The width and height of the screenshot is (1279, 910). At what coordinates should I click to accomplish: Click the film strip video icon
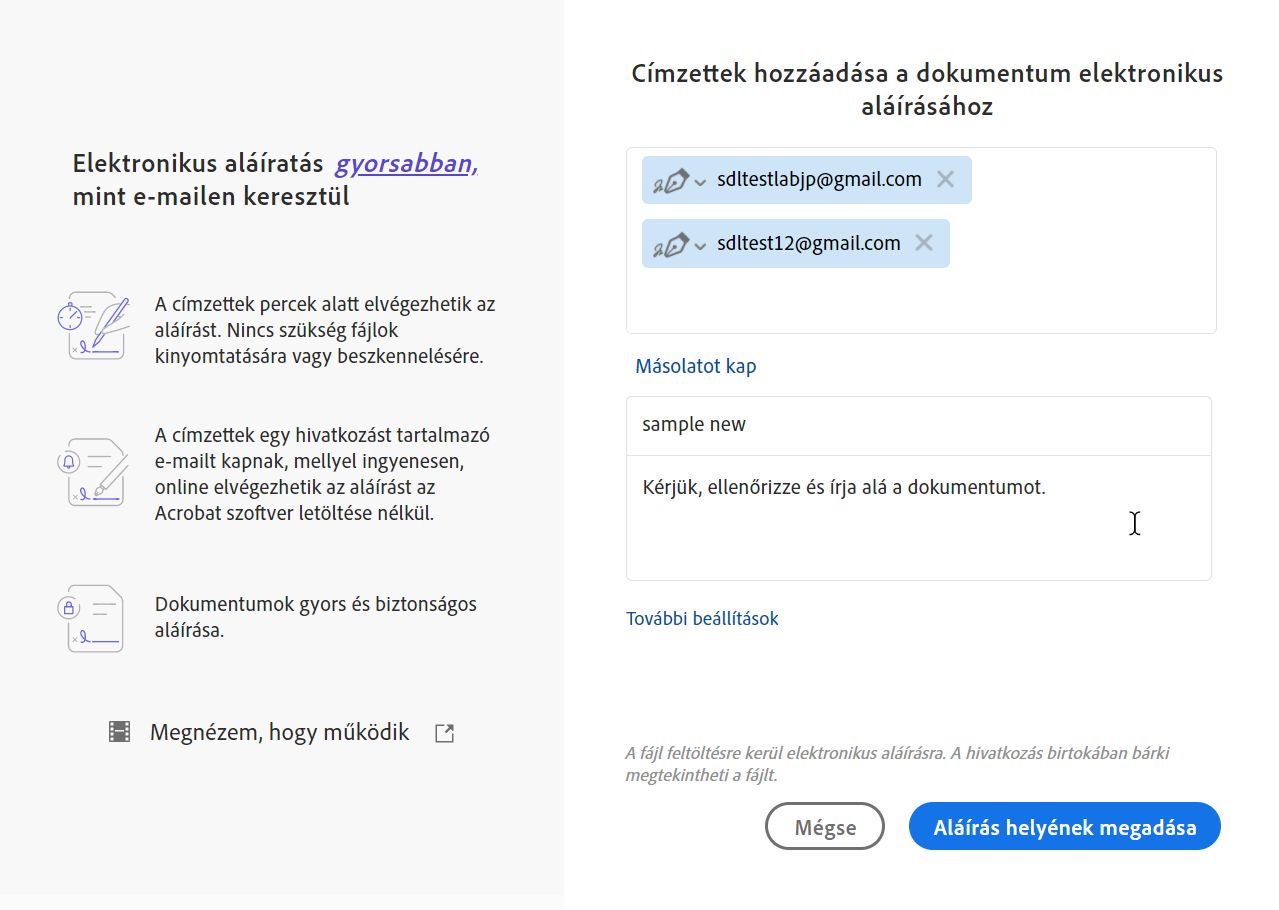120,732
